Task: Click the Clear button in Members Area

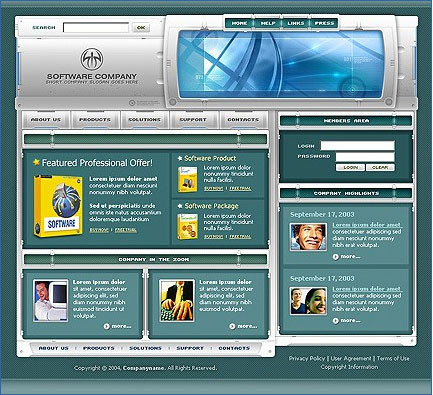Action: [x=380, y=168]
